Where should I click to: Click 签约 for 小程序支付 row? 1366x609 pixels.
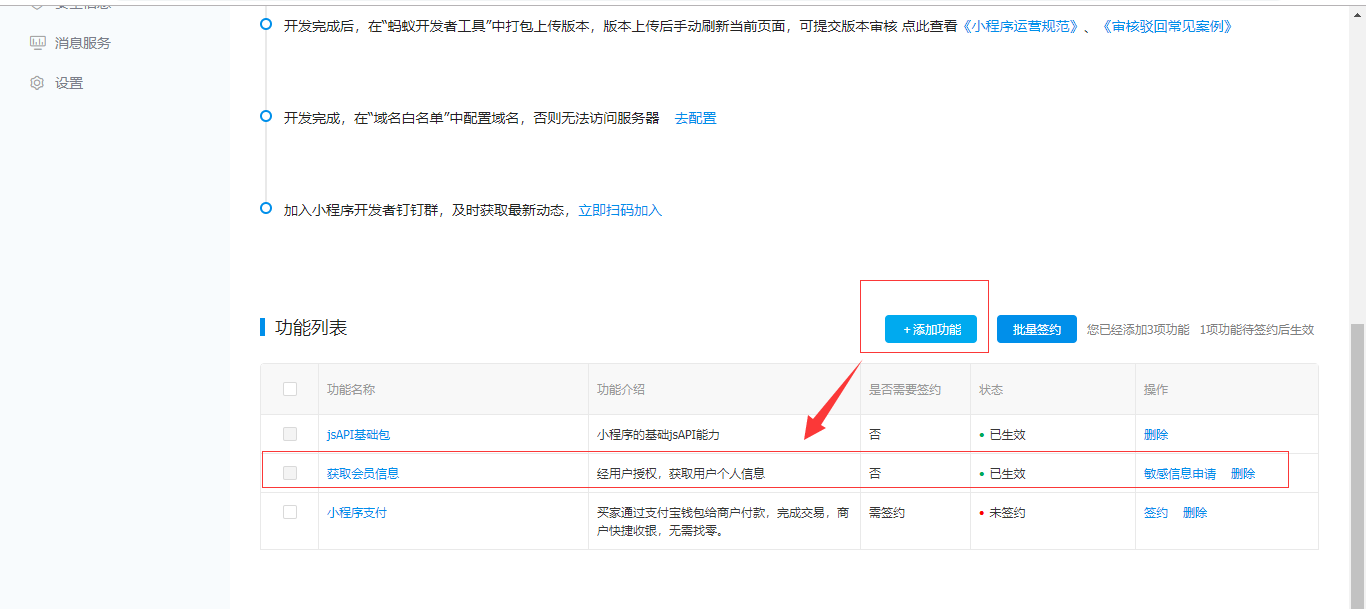pos(1155,512)
